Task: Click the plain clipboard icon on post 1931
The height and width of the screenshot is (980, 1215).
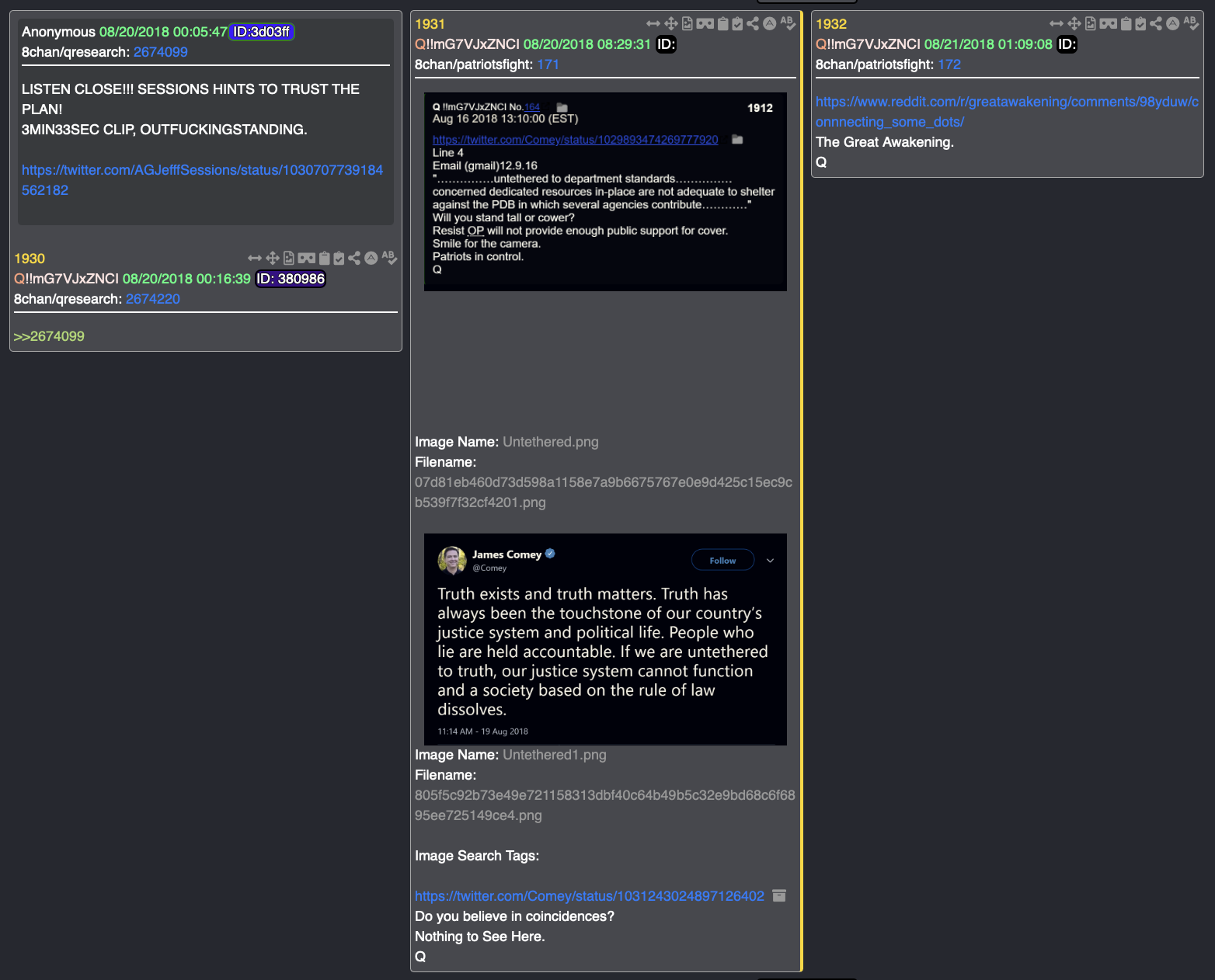Action: (723, 24)
